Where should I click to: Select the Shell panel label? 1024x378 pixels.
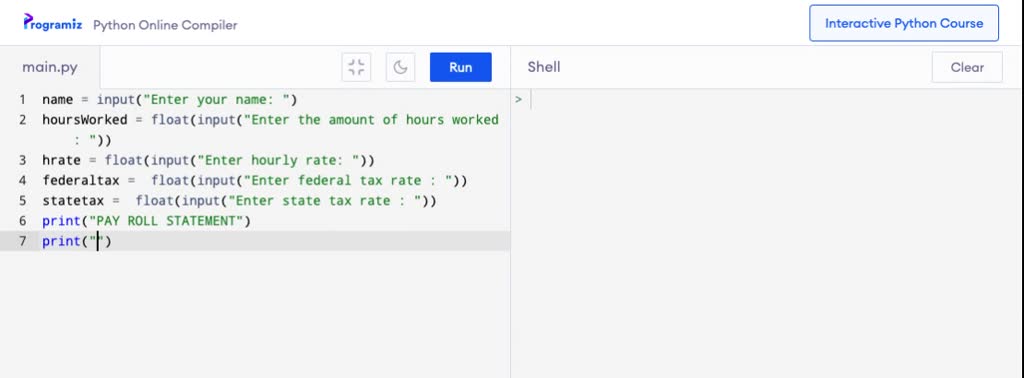543,67
